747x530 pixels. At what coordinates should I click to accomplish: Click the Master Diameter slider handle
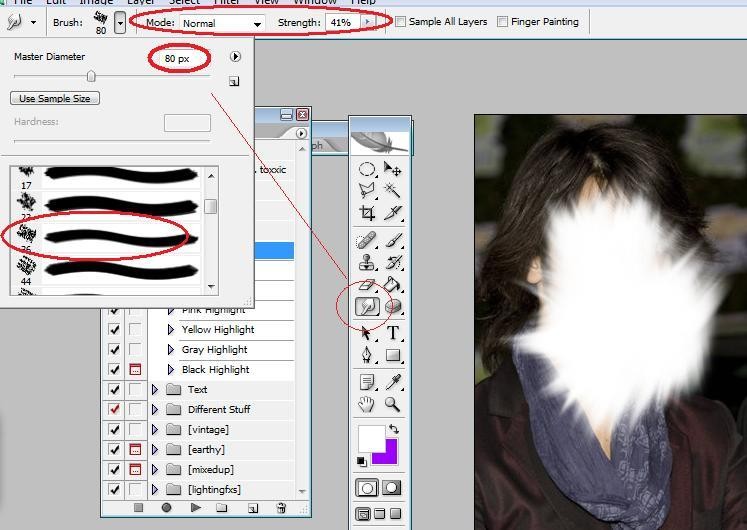(91, 76)
